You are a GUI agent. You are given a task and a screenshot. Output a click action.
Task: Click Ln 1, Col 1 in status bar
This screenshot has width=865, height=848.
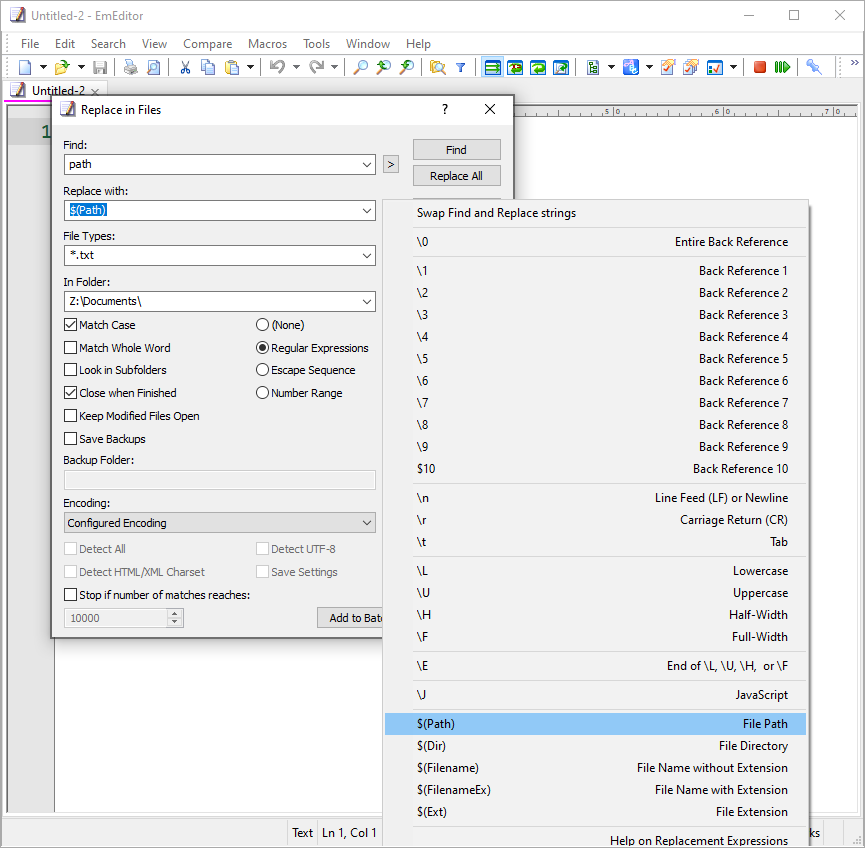[349, 833]
